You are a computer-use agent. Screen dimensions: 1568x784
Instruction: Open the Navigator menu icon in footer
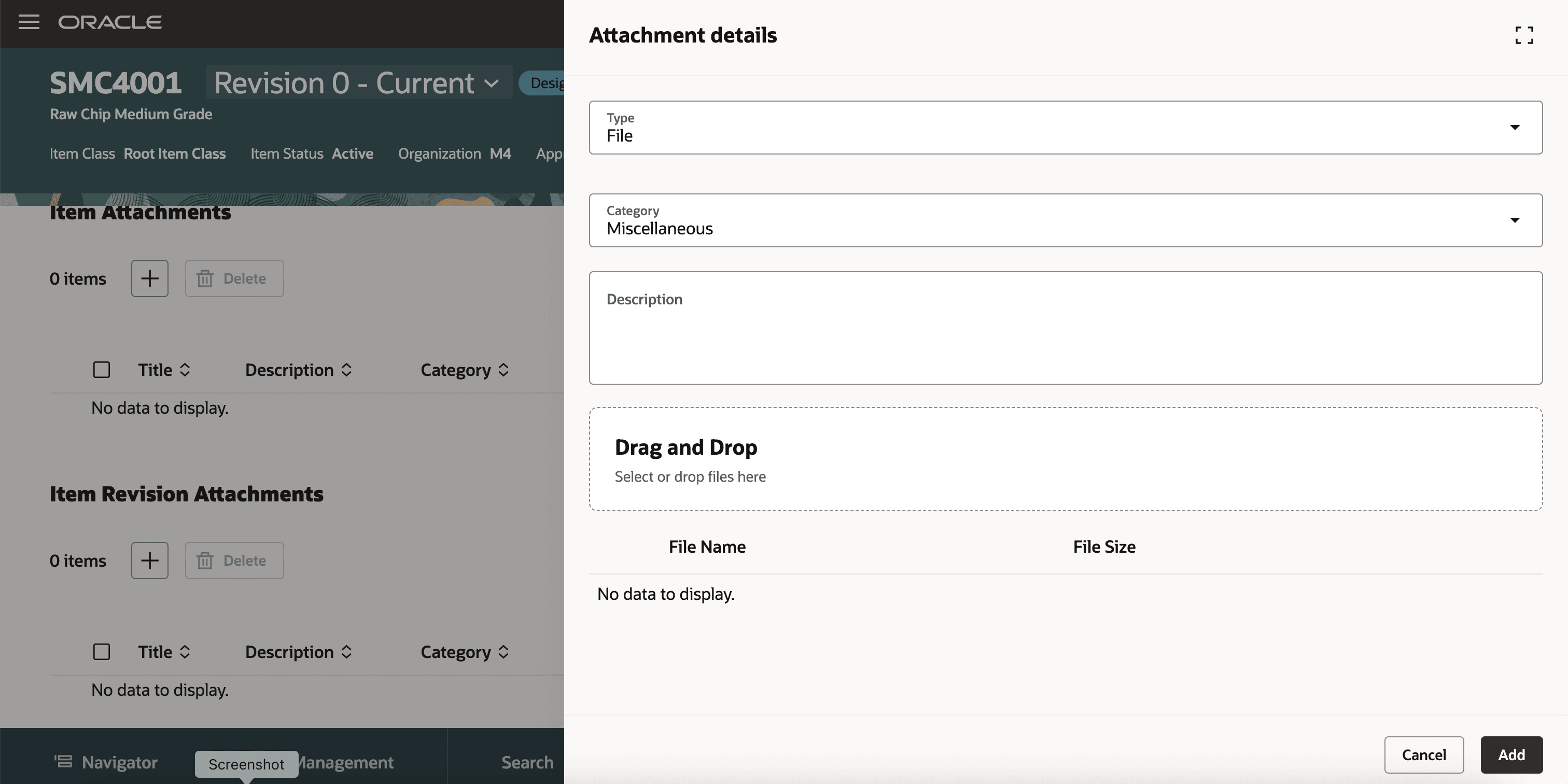click(x=63, y=762)
